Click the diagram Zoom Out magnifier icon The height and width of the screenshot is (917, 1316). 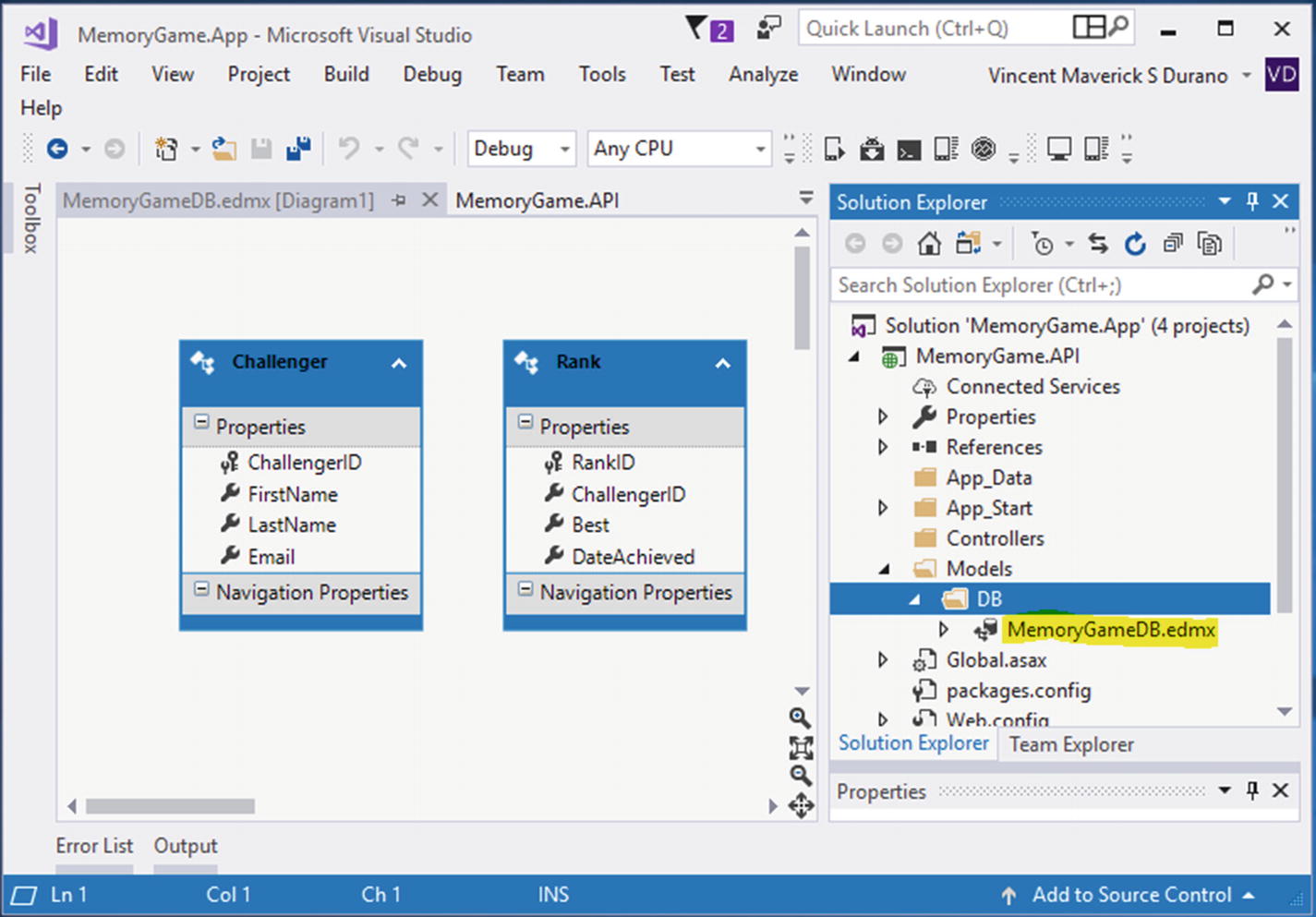click(x=801, y=776)
